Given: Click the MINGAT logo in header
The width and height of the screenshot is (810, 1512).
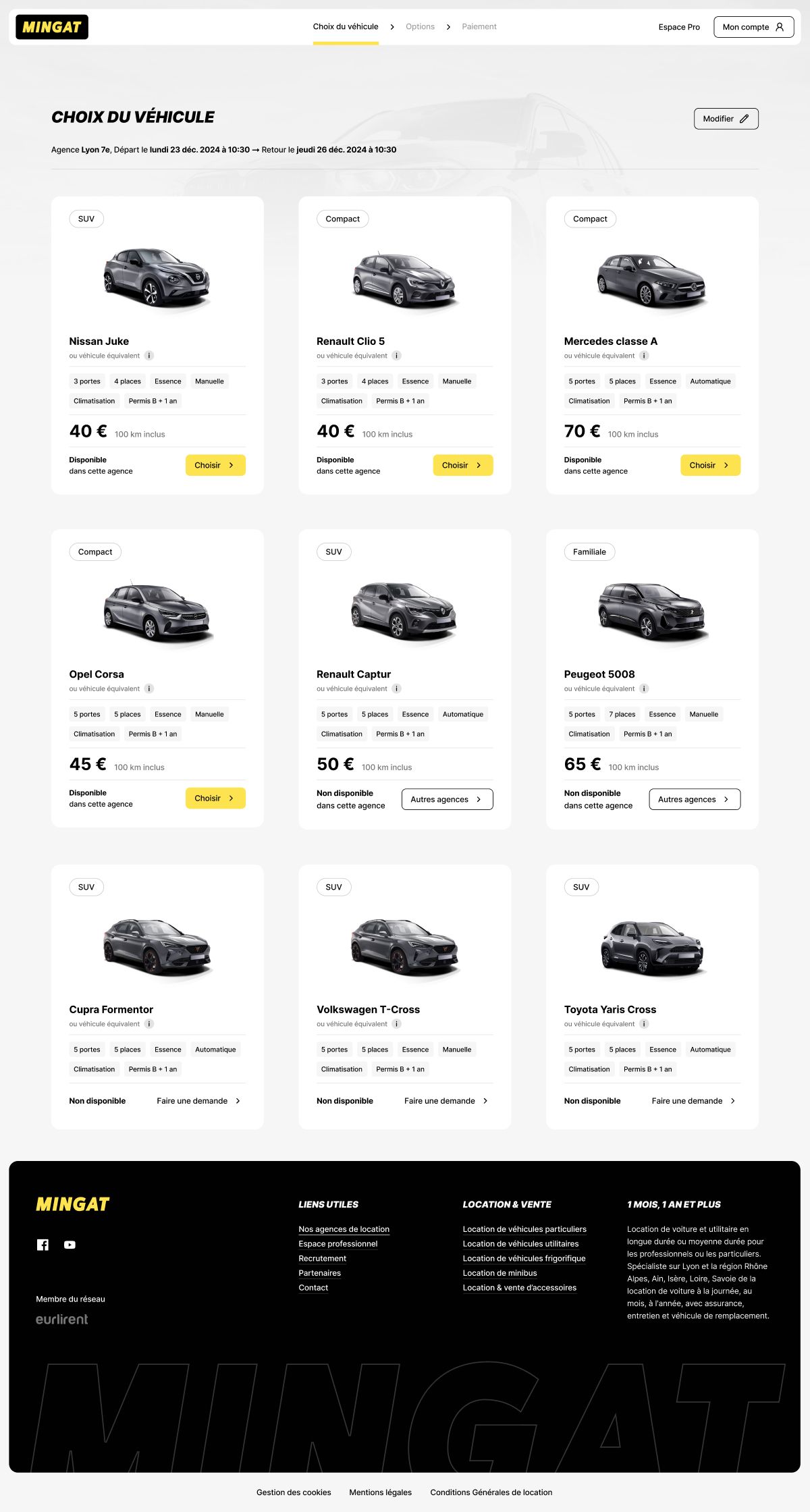Looking at the screenshot, I should (52, 27).
